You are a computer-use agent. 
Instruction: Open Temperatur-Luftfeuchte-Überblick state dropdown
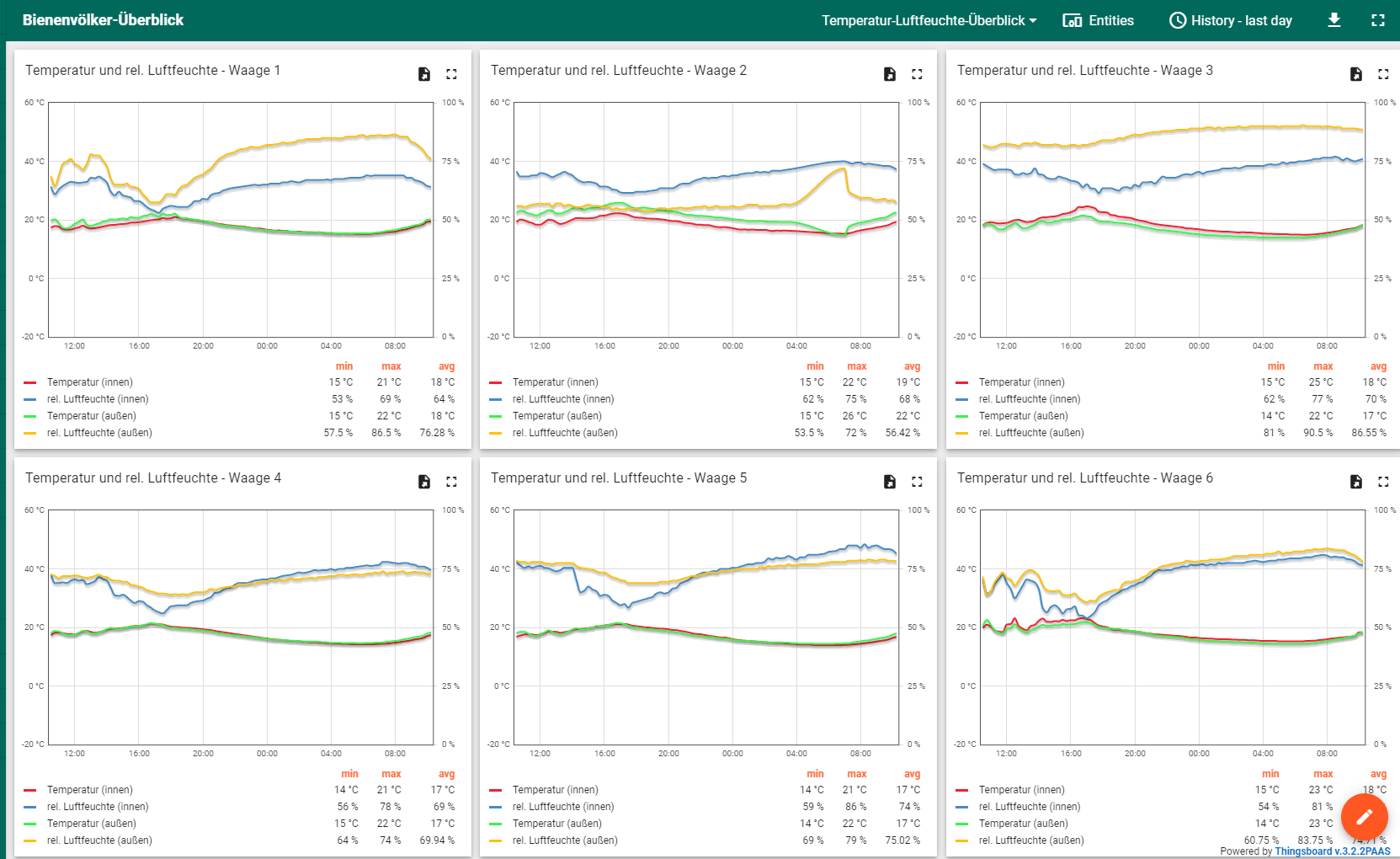click(x=929, y=20)
